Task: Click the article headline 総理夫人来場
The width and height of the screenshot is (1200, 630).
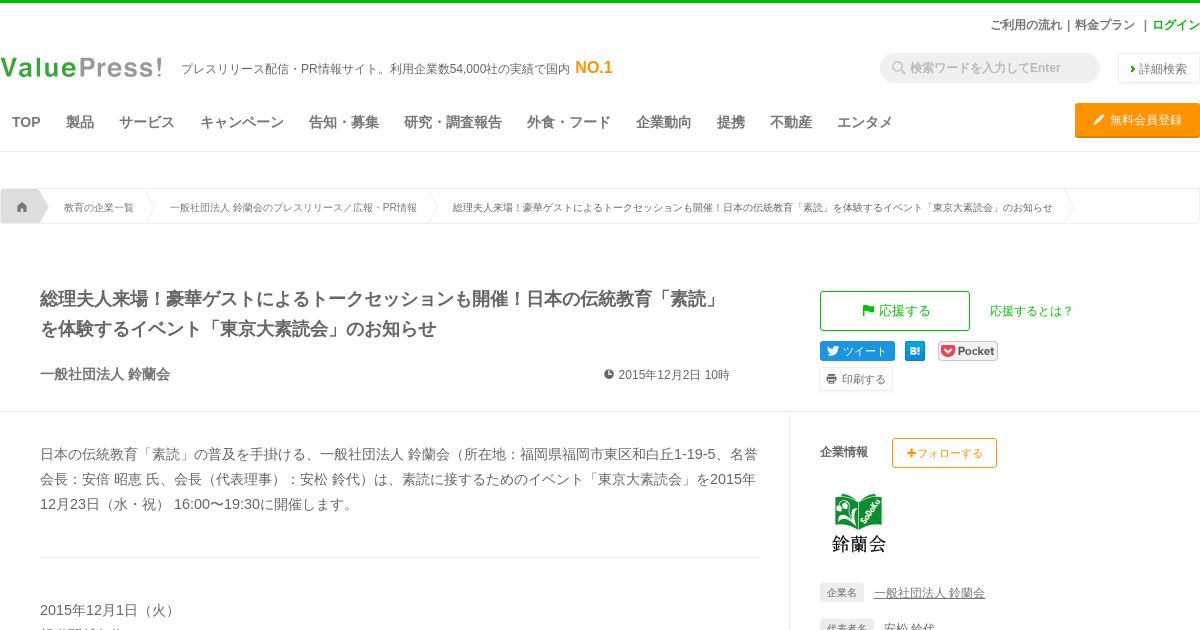Action: 381,313
